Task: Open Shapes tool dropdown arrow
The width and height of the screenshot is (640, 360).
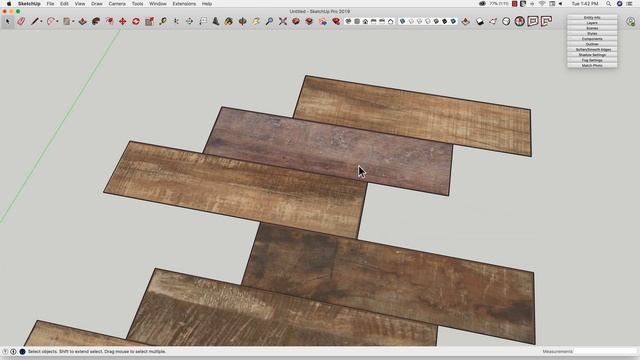Action: click(73, 21)
